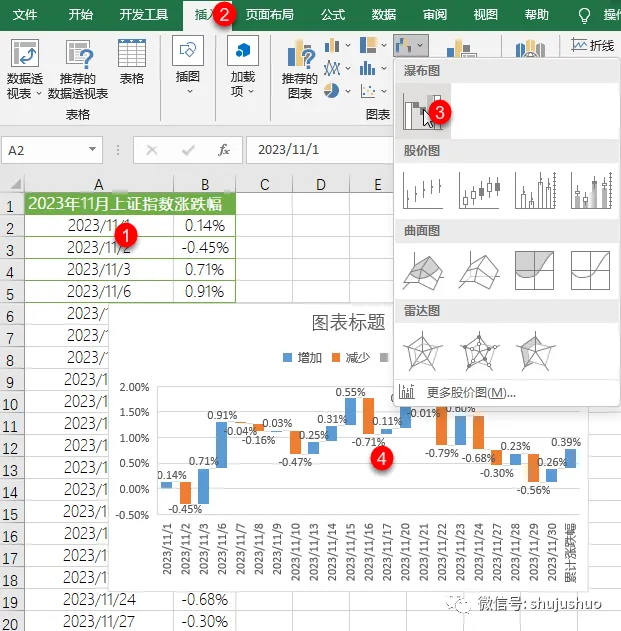Select column D header
This screenshot has width=621, height=631.
tap(321, 184)
